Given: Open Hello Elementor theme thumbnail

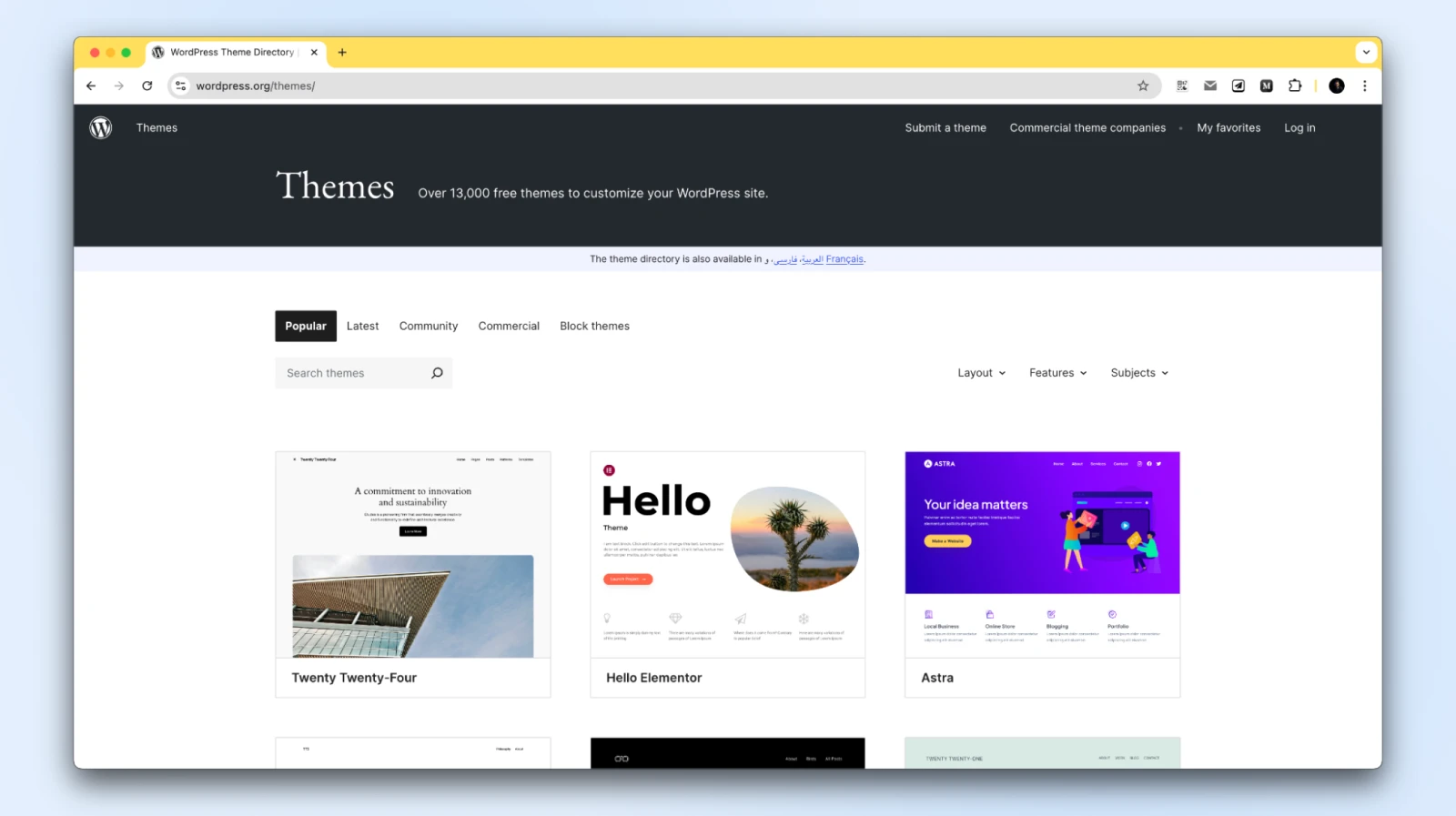Looking at the screenshot, I should [x=728, y=555].
